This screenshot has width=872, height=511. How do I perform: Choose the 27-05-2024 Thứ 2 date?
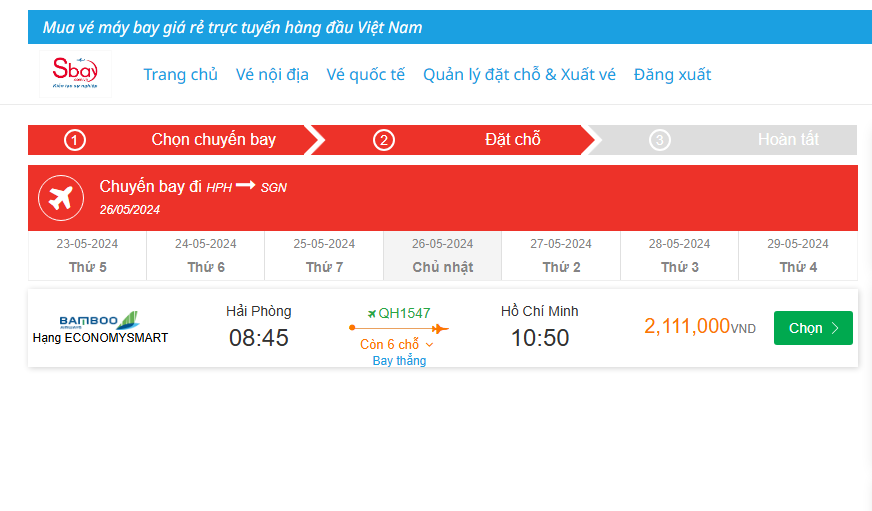point(561,255)
